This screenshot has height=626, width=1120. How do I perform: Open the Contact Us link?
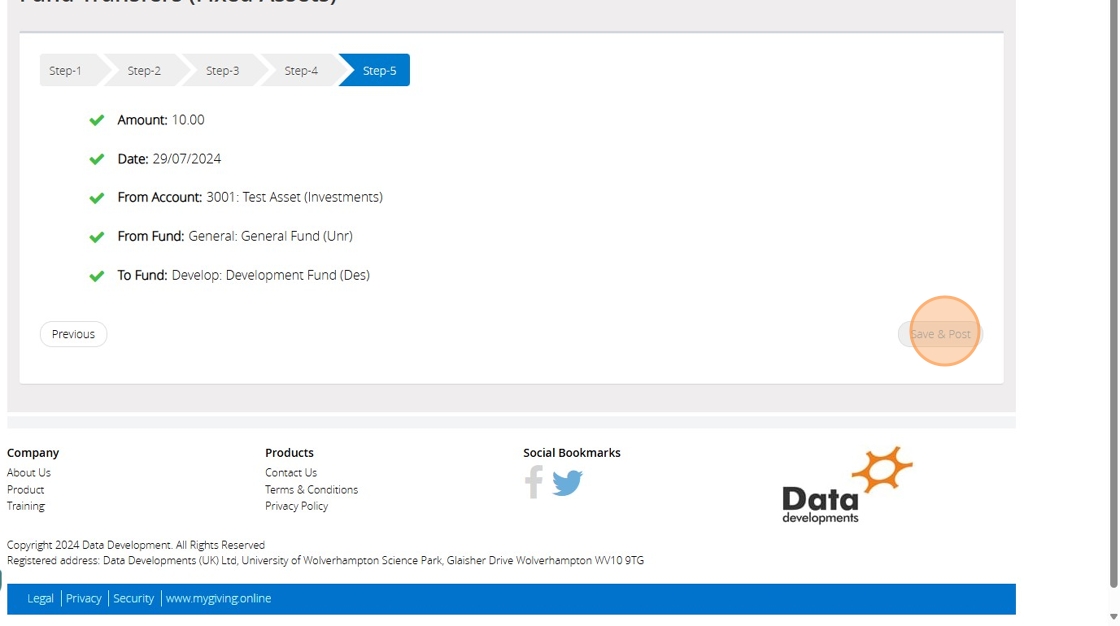pos(291,472)
